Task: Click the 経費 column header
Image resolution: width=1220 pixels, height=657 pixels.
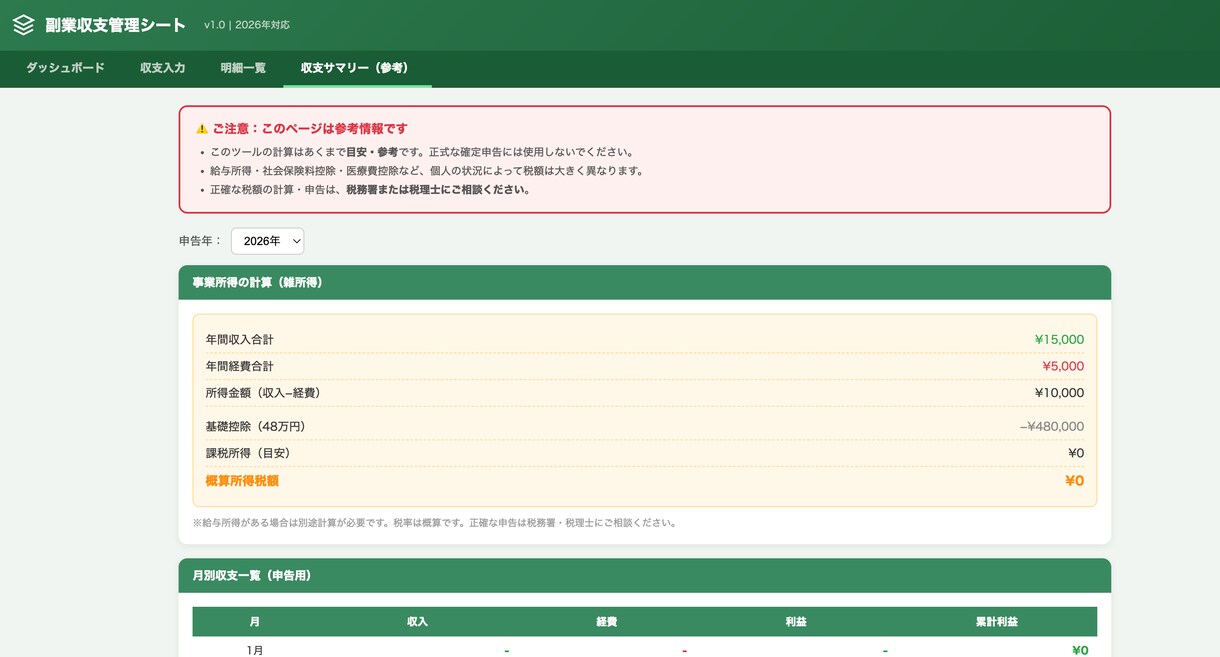Action: (x=606, y=622)
